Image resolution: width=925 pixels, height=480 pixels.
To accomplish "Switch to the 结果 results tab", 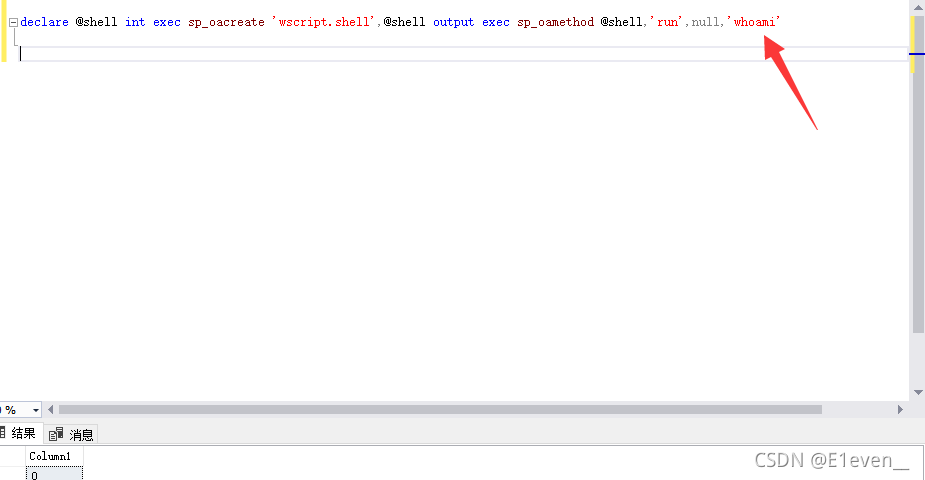I will [x=19, y=433].
